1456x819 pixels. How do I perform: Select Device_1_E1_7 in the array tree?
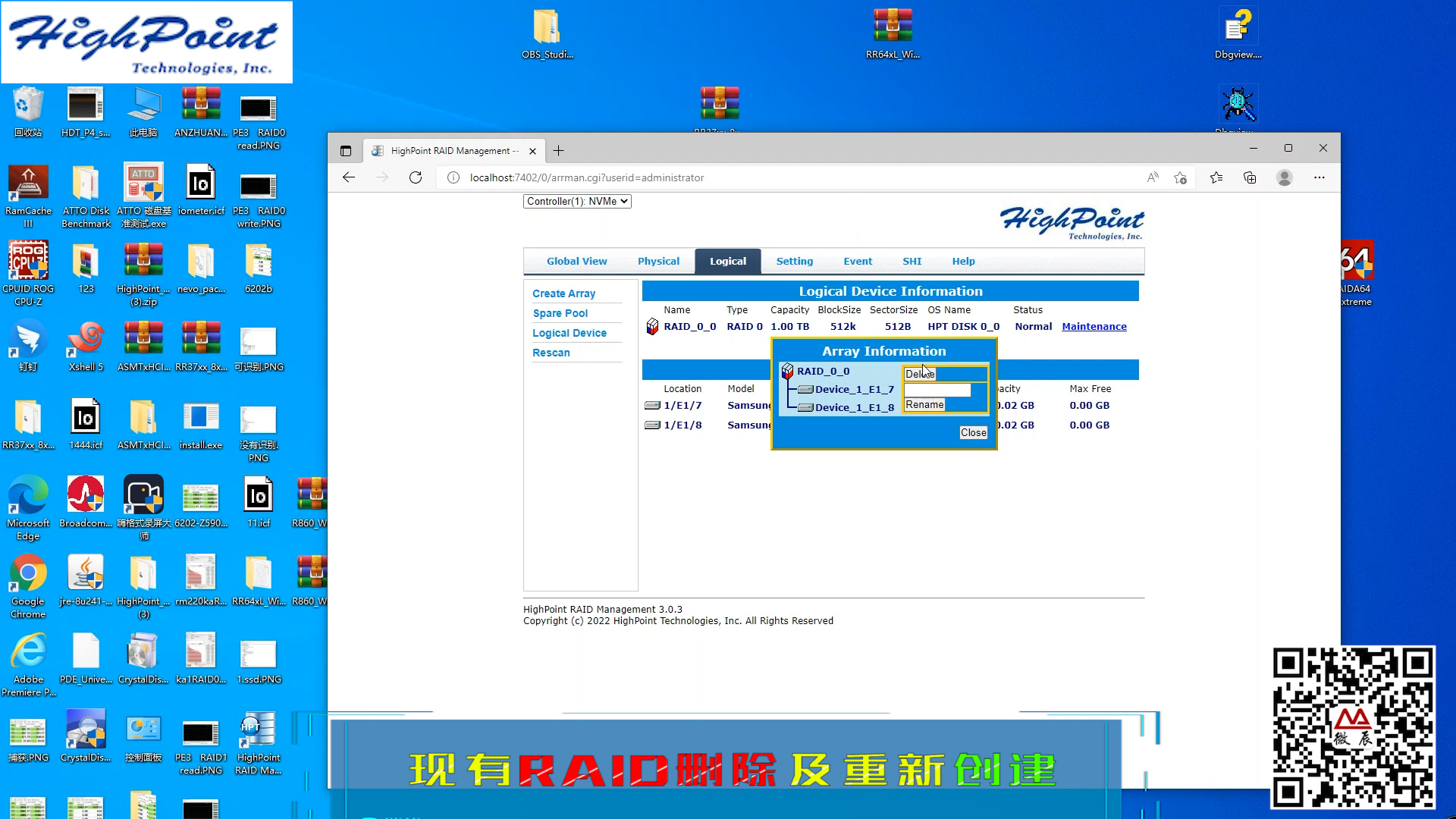(x=854, y=390)
